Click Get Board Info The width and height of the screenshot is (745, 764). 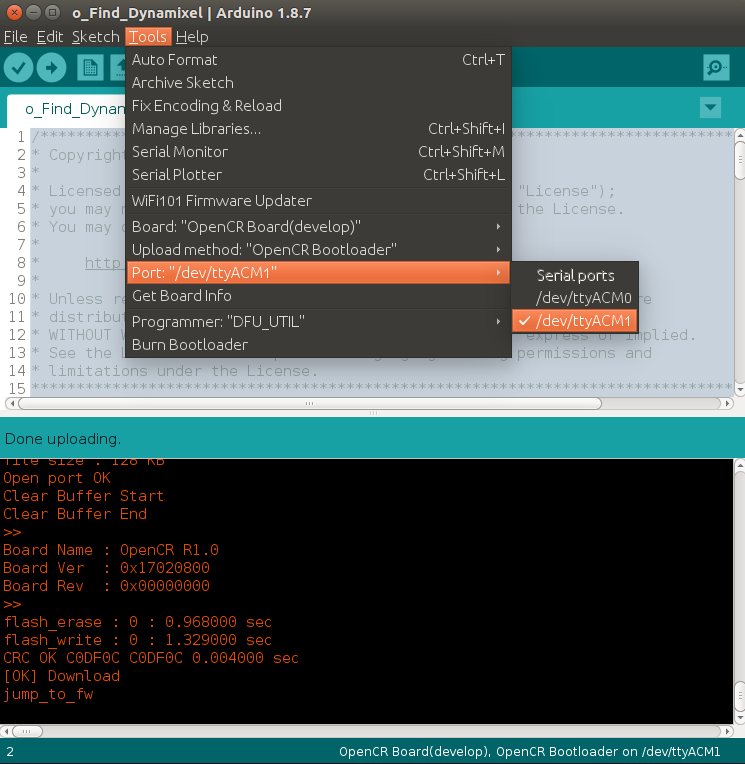pos(182,296)
